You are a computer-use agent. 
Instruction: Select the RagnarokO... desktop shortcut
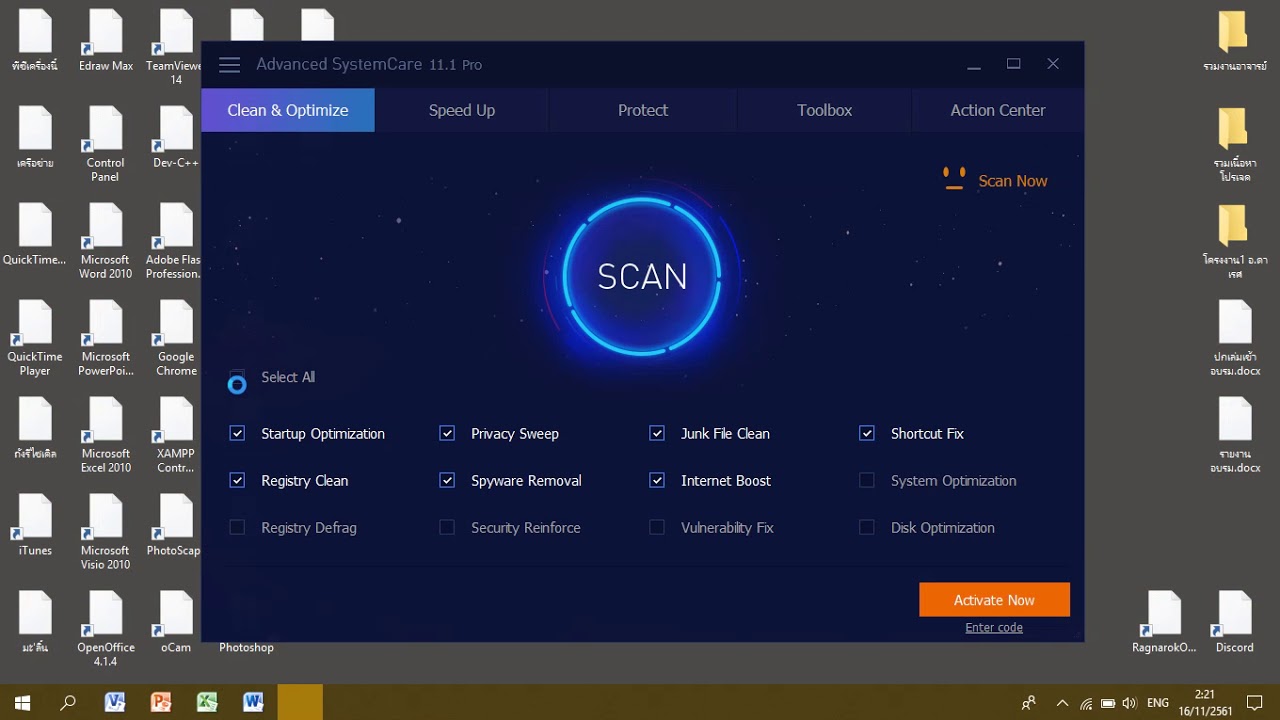(1164, 622)
